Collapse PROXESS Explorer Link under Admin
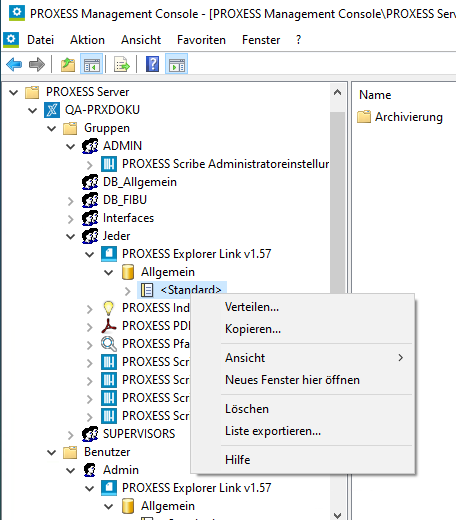The width and height of the screenshot is (456, 520). [90, 488]
